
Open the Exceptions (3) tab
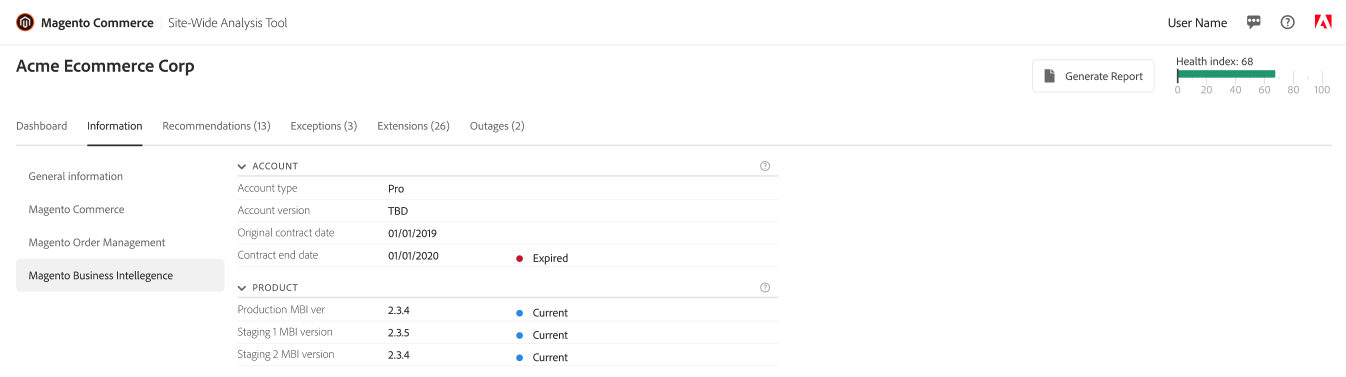pos(324,126)
